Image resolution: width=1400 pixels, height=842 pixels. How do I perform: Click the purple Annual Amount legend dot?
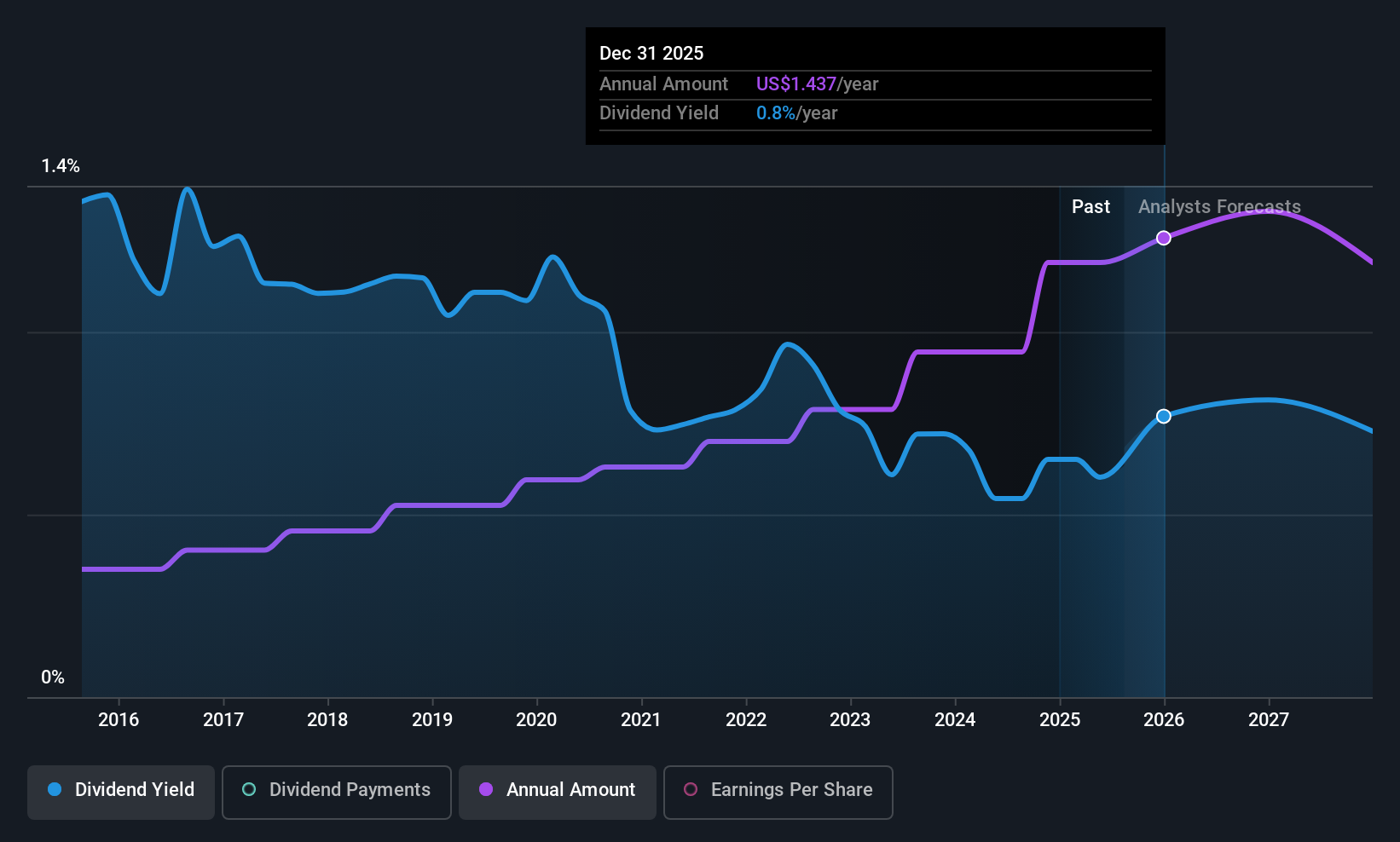(486, 789)
